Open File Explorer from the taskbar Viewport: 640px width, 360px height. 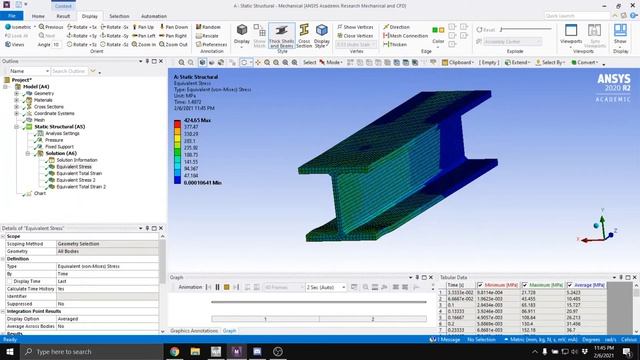(x=195, y=351)
